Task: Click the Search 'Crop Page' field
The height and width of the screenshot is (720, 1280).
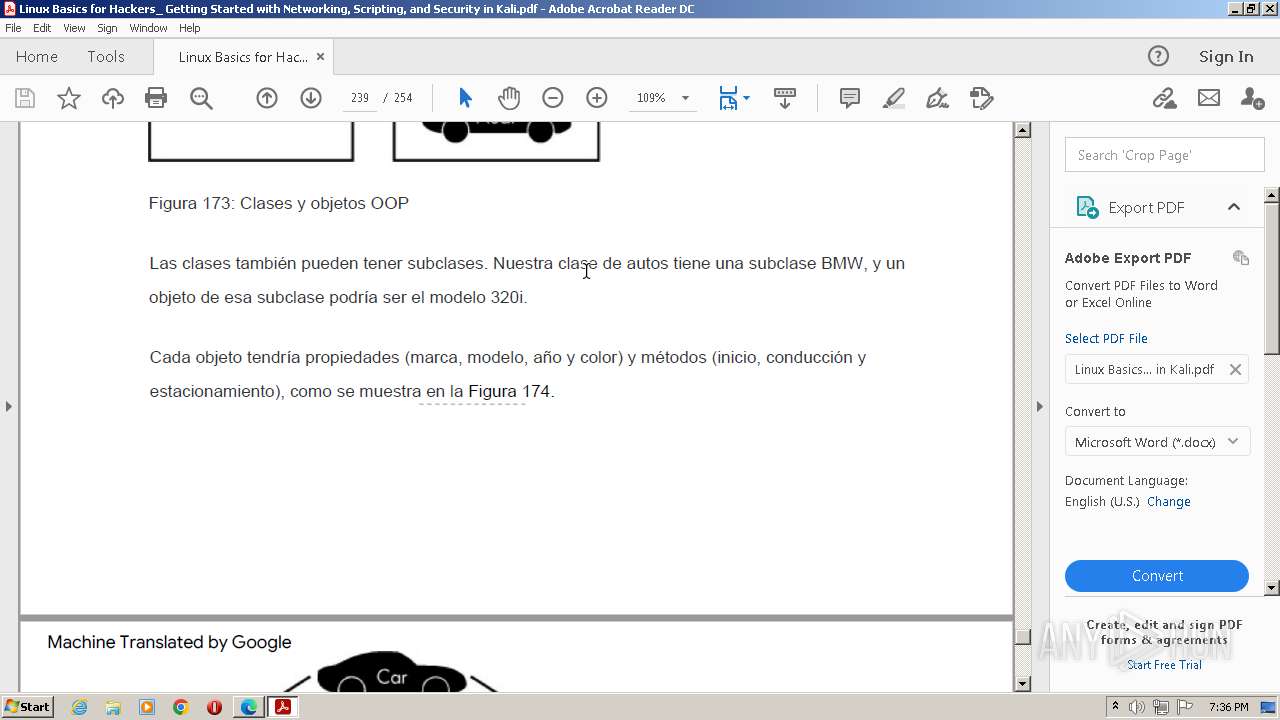Action: pos(1164,155)
